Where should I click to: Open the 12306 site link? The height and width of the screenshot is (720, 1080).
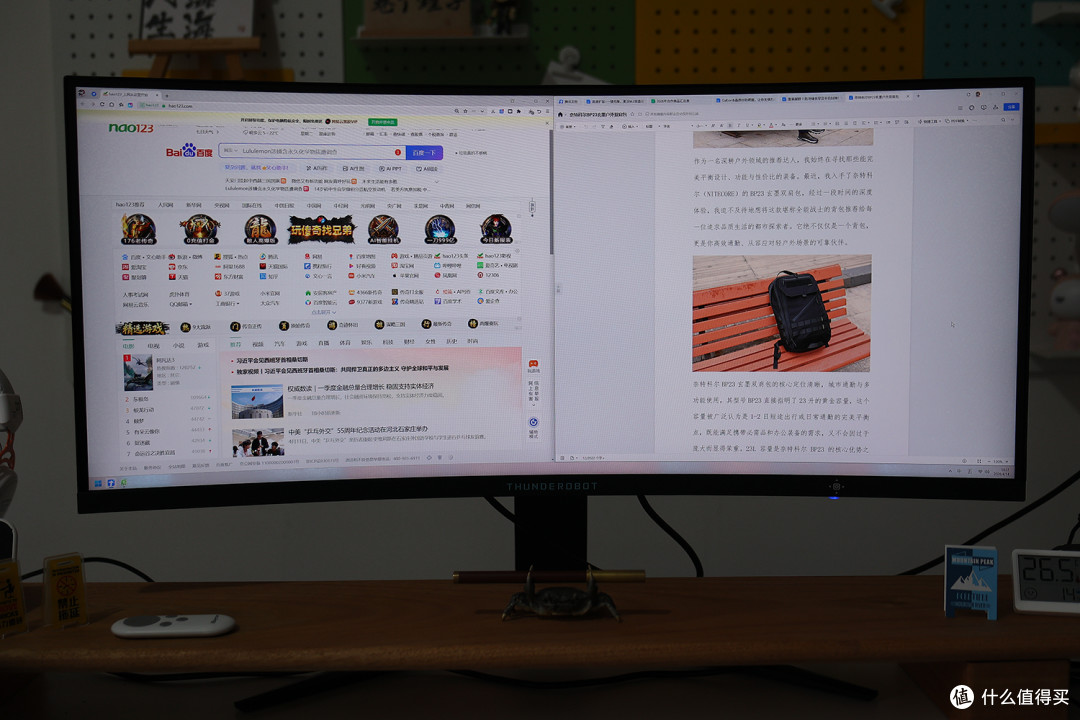(x=489, y=275)
